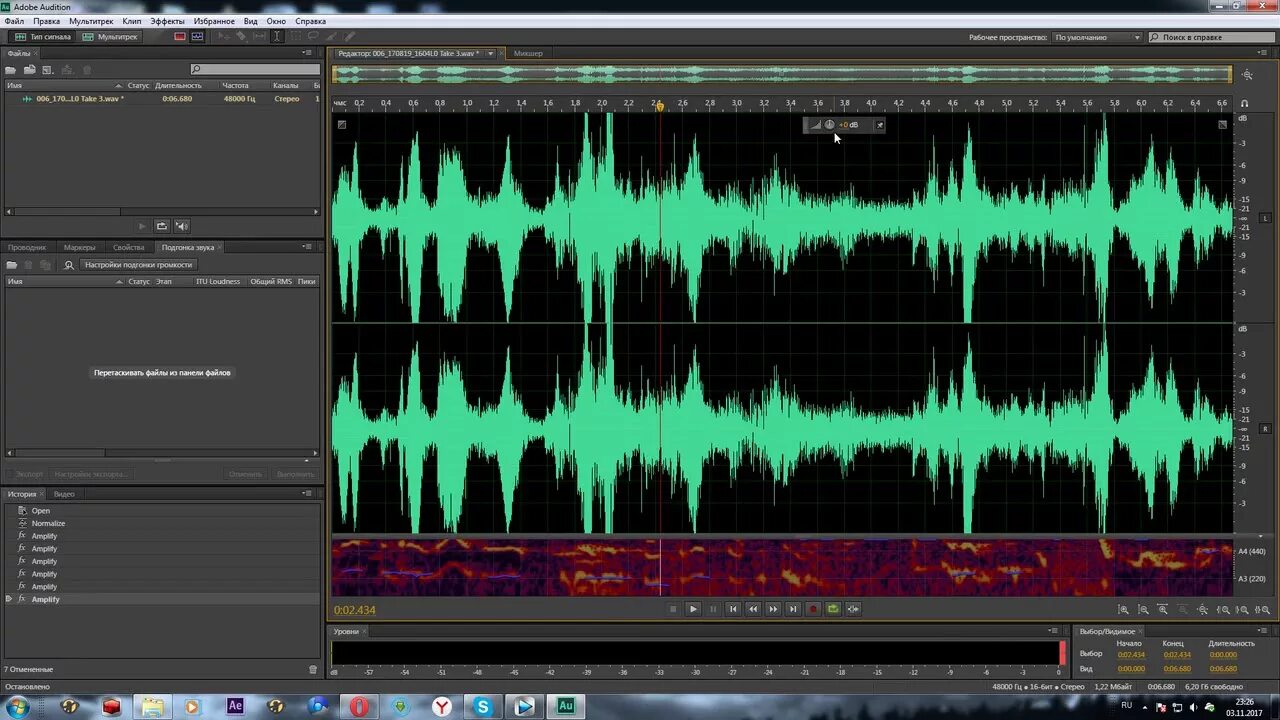The image size is (1280, 720).
Task: Switch to Тип сигнала waveform view
Action: tap(42, 37)
